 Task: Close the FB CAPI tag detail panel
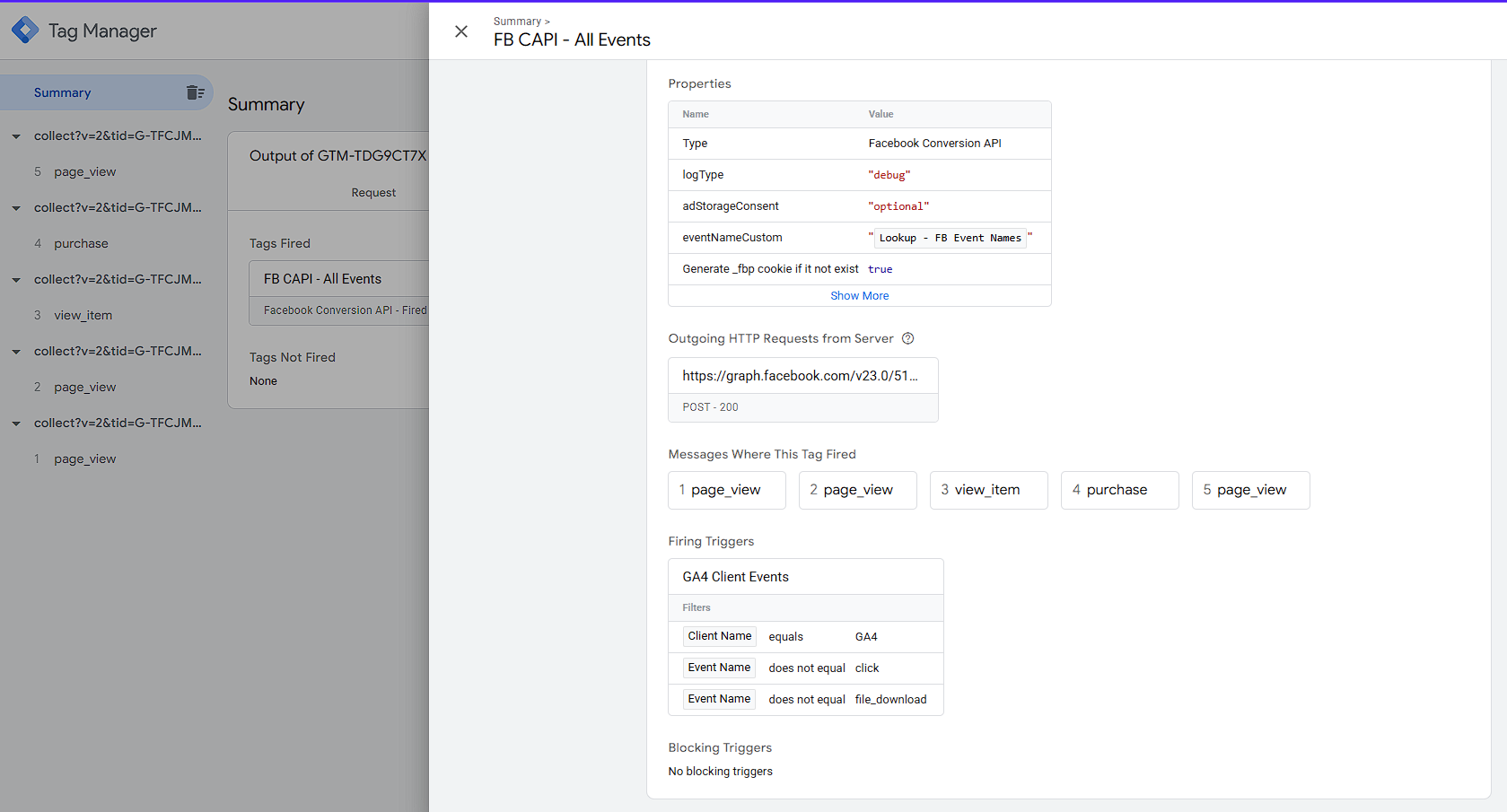[461, 31]
